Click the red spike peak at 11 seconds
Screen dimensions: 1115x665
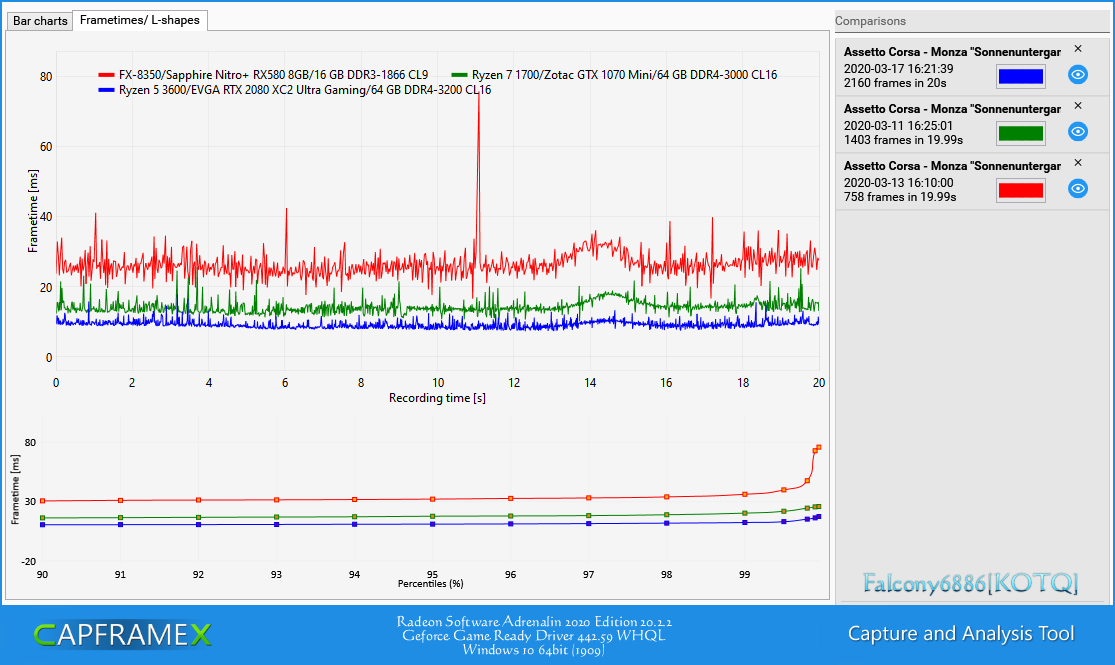[x=479, y=92]
